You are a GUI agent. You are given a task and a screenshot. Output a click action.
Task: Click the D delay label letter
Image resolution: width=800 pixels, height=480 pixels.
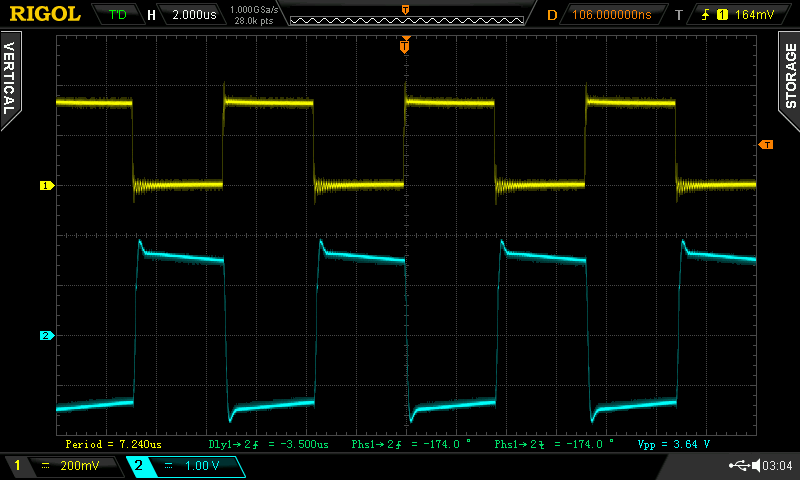click(552, 15)
